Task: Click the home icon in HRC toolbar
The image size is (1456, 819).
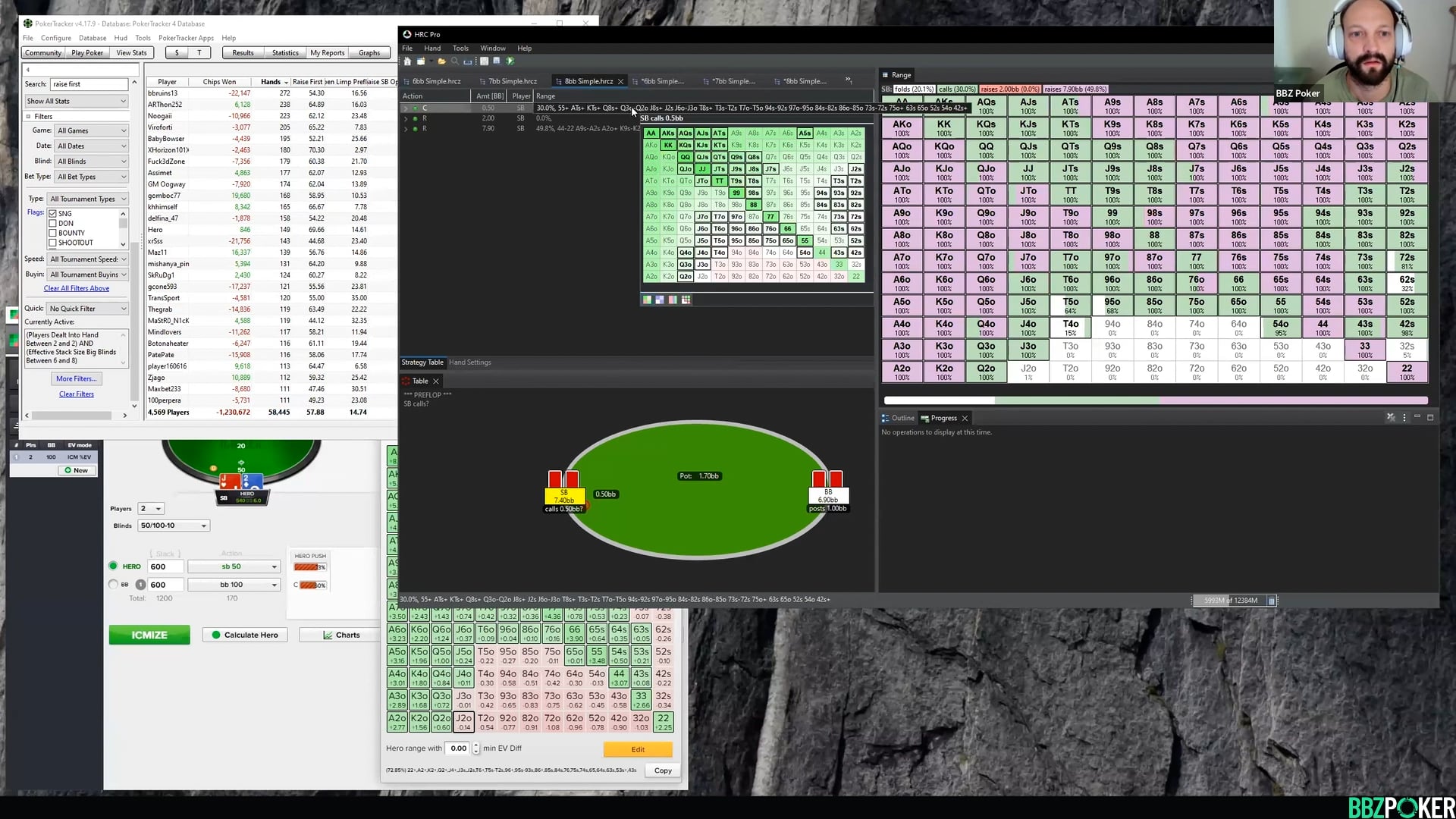Action: [x=407, y=61]
